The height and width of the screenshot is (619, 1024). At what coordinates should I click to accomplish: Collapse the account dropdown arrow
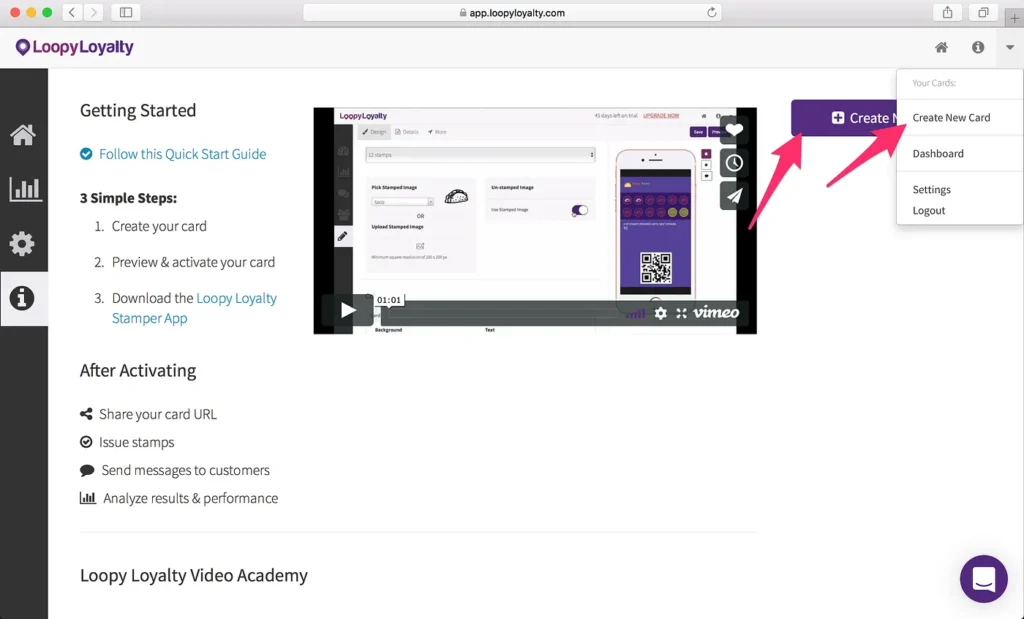[1010, 47]
